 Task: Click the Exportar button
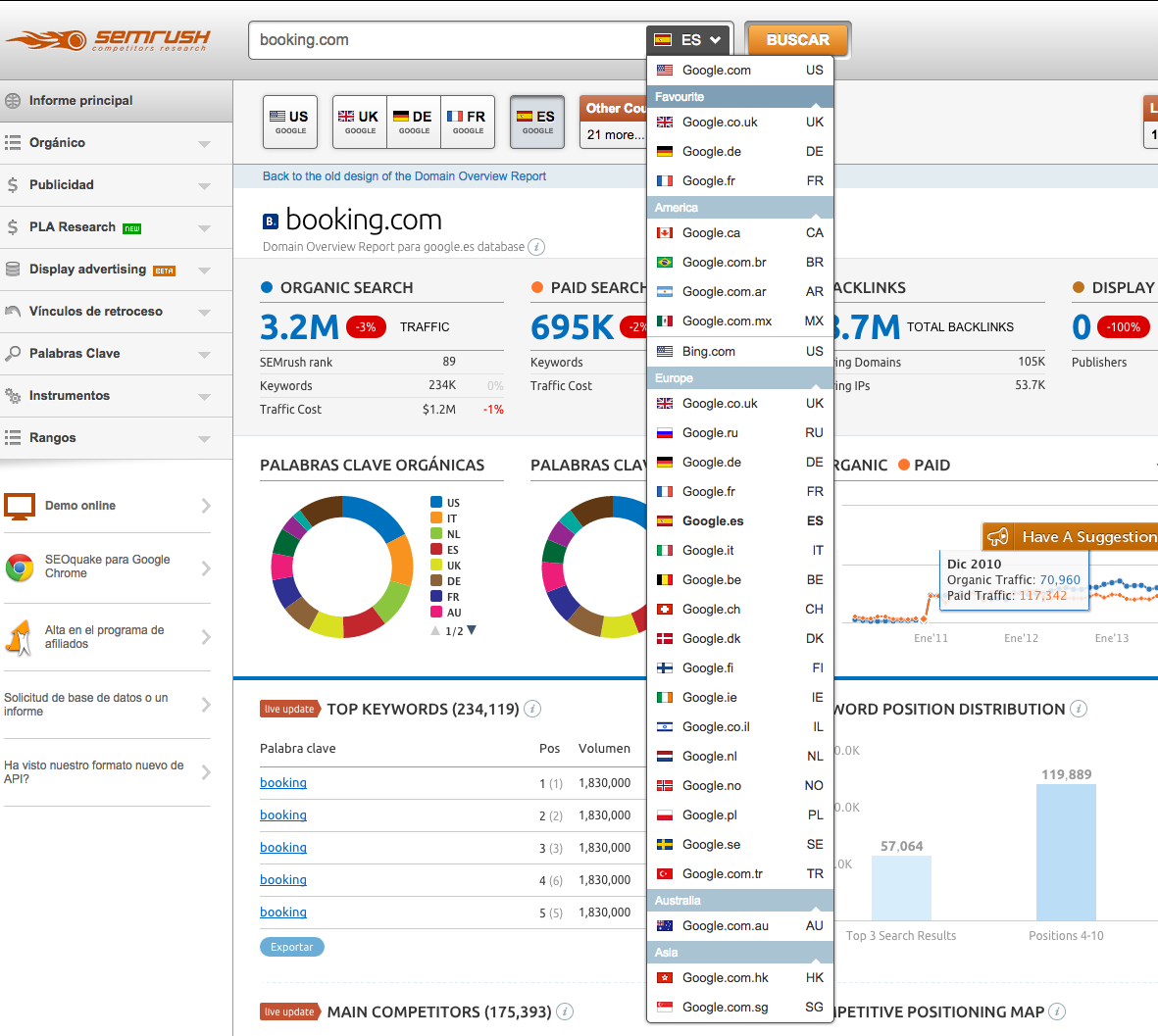[x=291, y=947]
